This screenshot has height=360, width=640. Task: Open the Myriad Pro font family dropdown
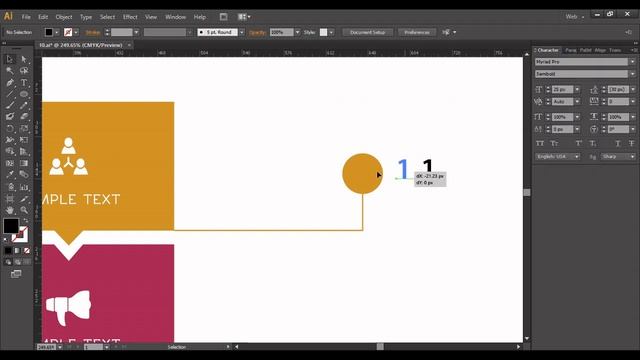coord(632,62)
